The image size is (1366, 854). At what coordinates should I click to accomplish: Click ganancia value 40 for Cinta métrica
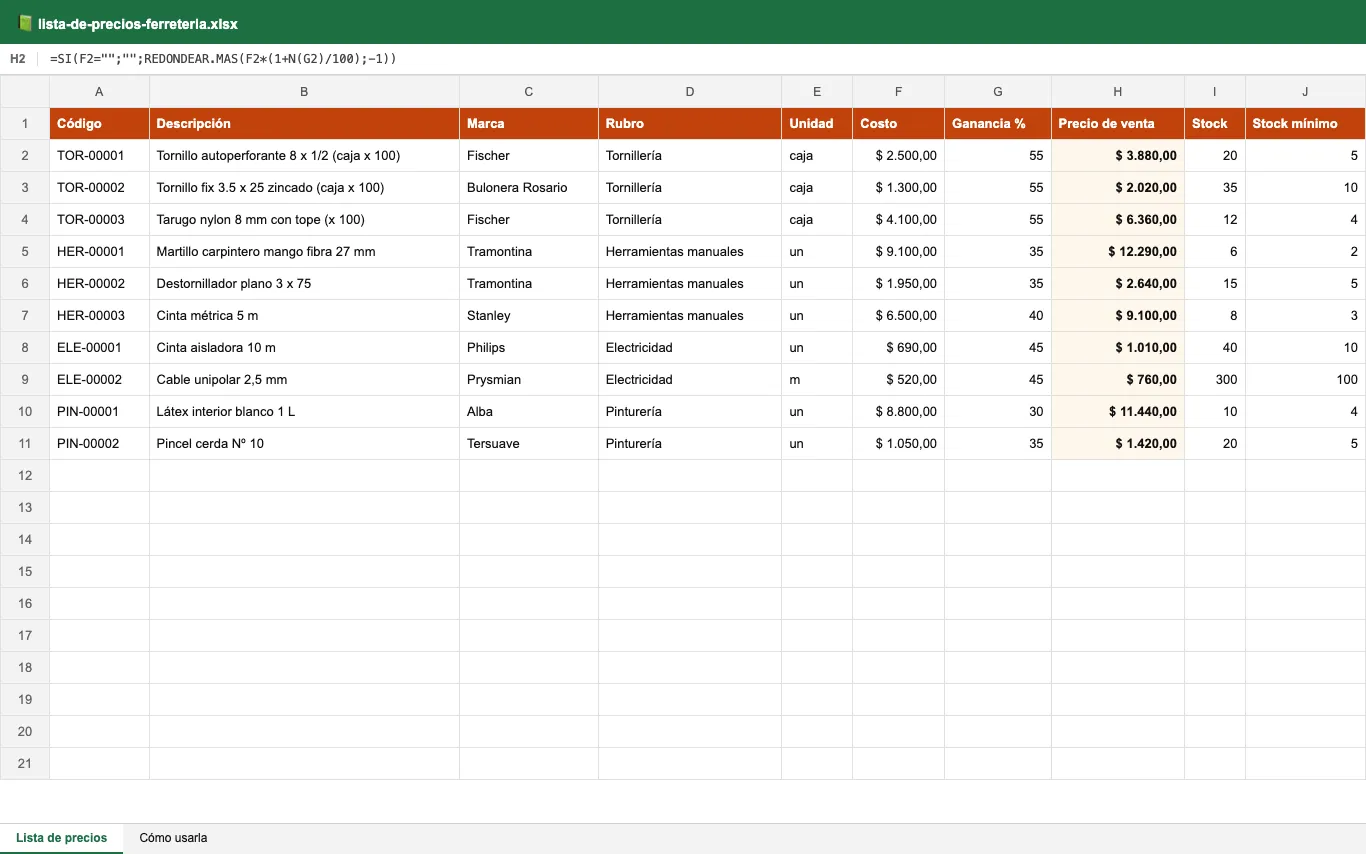pos(998,316)
